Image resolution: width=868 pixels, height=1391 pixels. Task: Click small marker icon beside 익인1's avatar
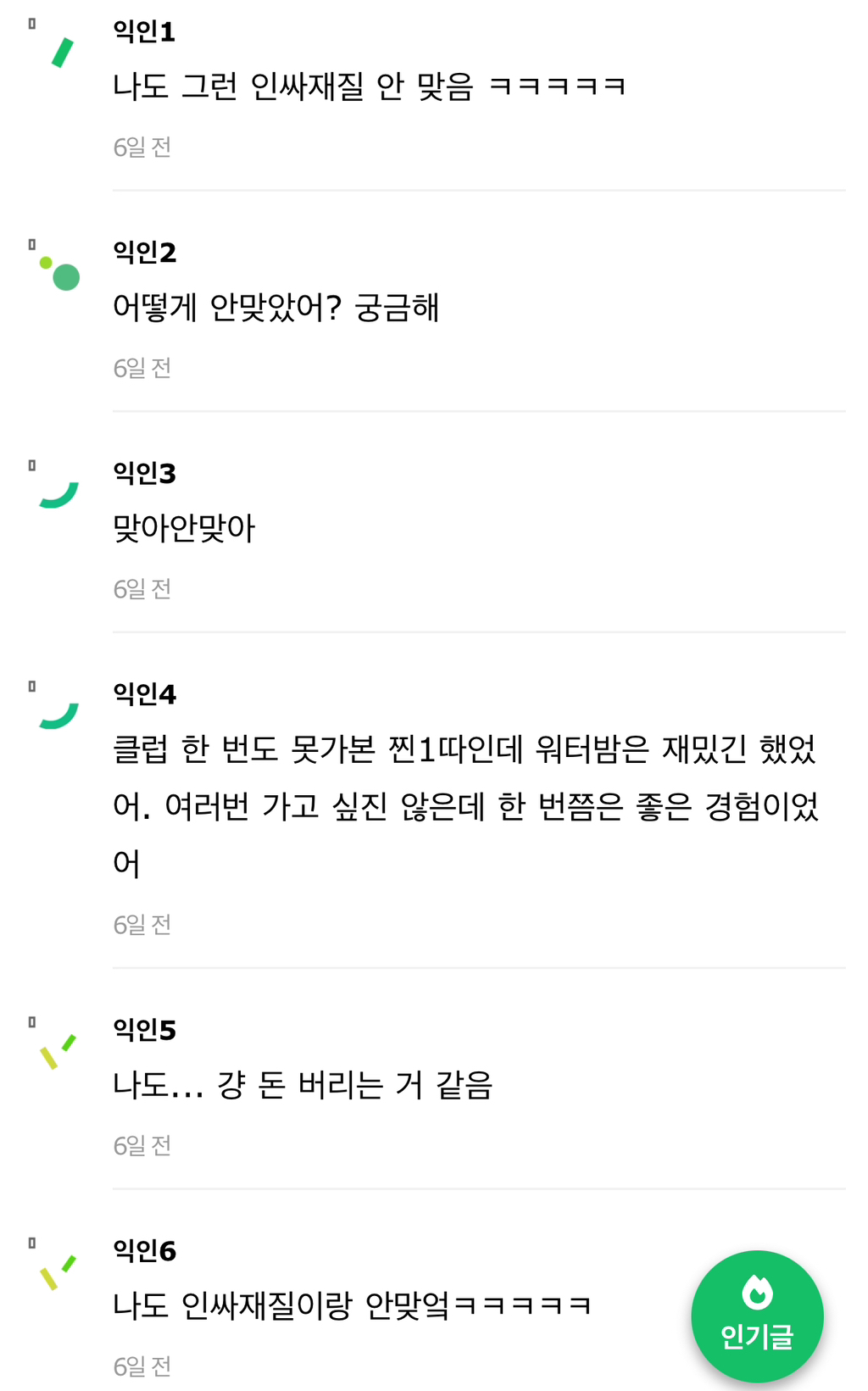(32, 24)
